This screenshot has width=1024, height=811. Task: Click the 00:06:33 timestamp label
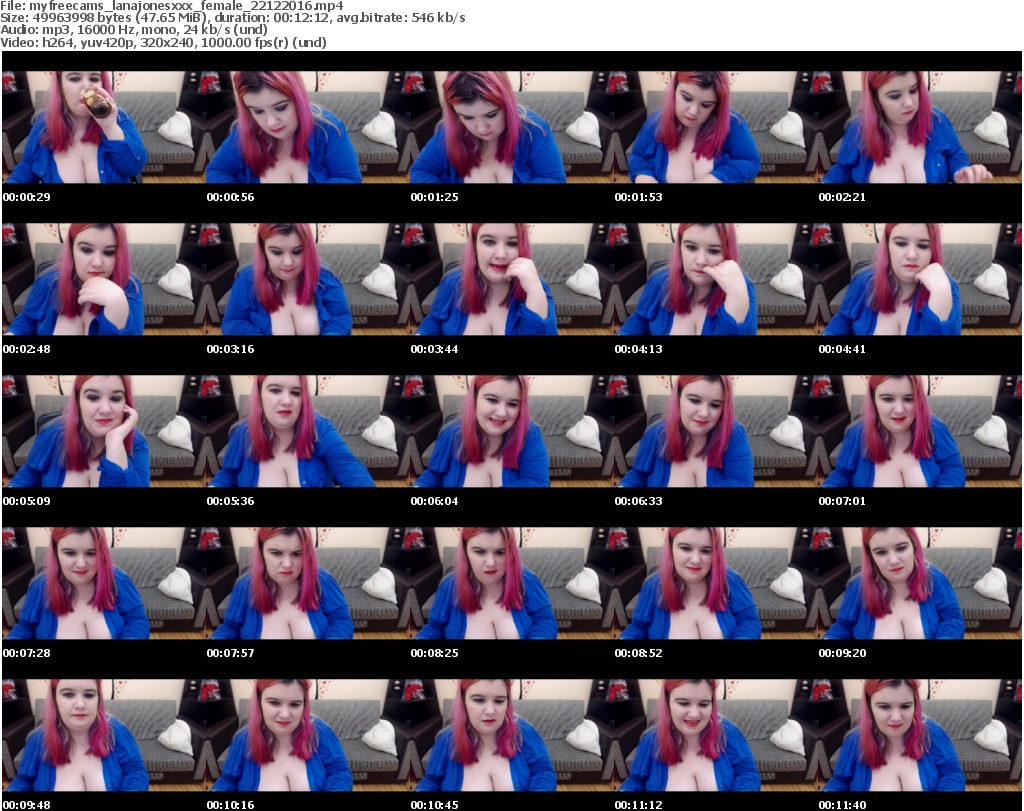coord(638,501)
